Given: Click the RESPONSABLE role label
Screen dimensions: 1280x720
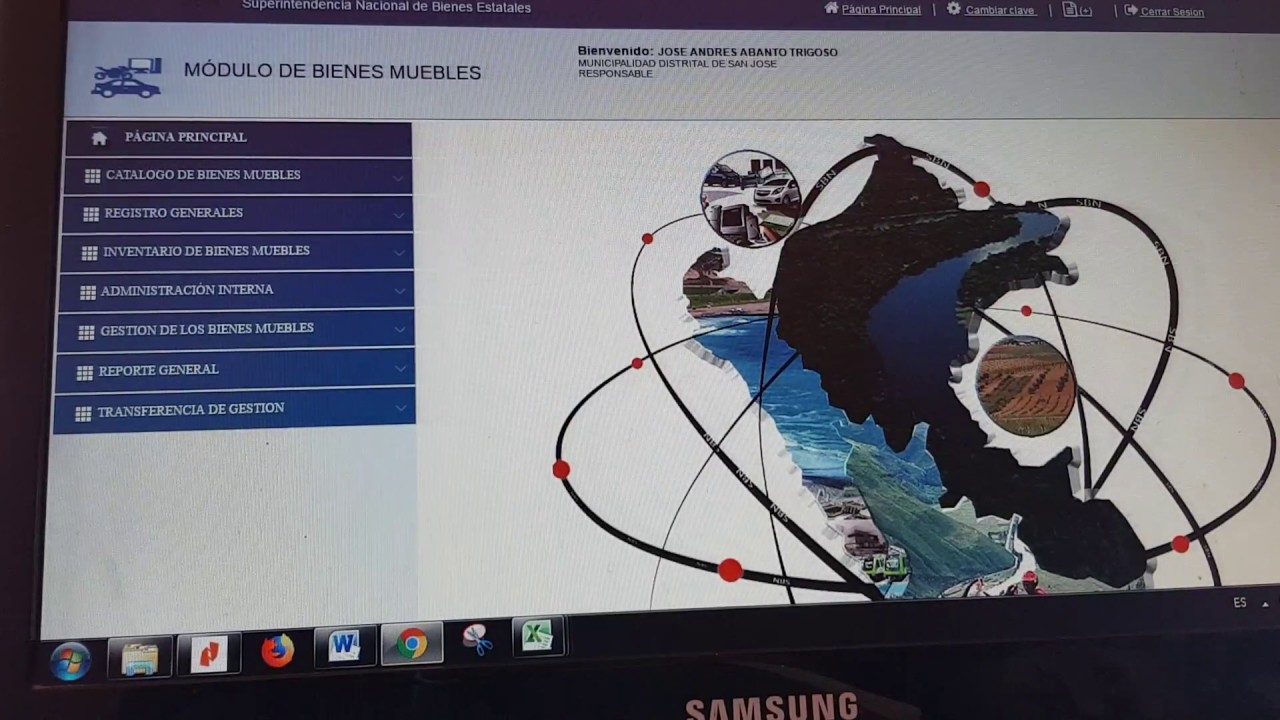Looking at the screenshot, I should tap(615, 74).
